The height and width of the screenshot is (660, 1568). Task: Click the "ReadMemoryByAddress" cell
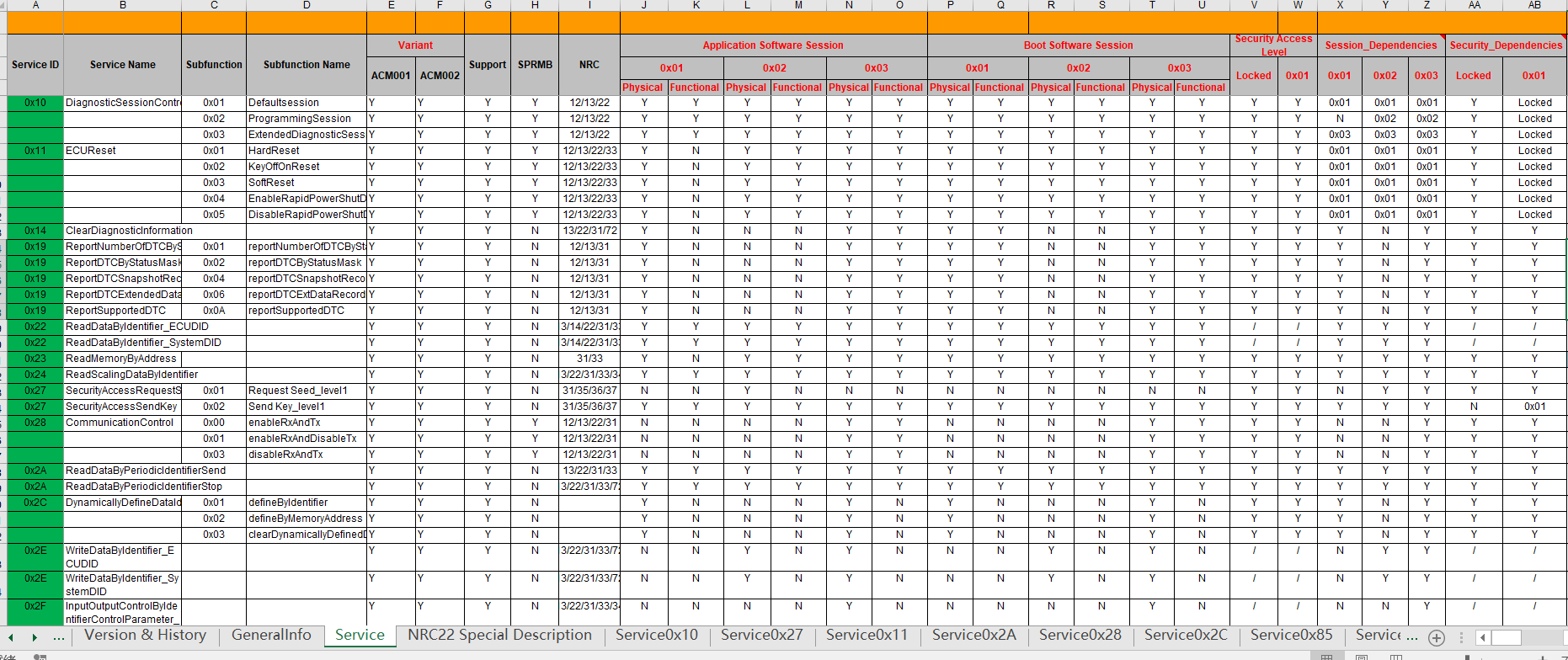point(123,359)
